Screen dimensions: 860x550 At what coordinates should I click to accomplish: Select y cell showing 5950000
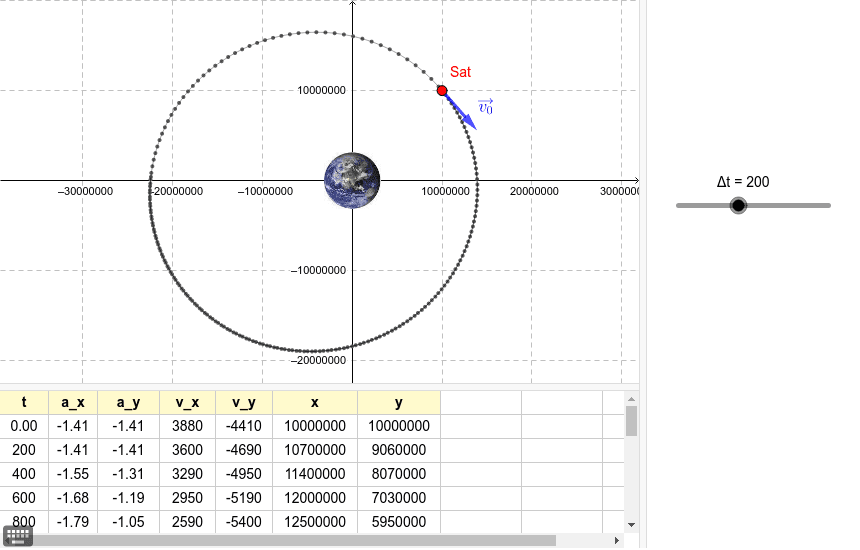tap(399, 522)
